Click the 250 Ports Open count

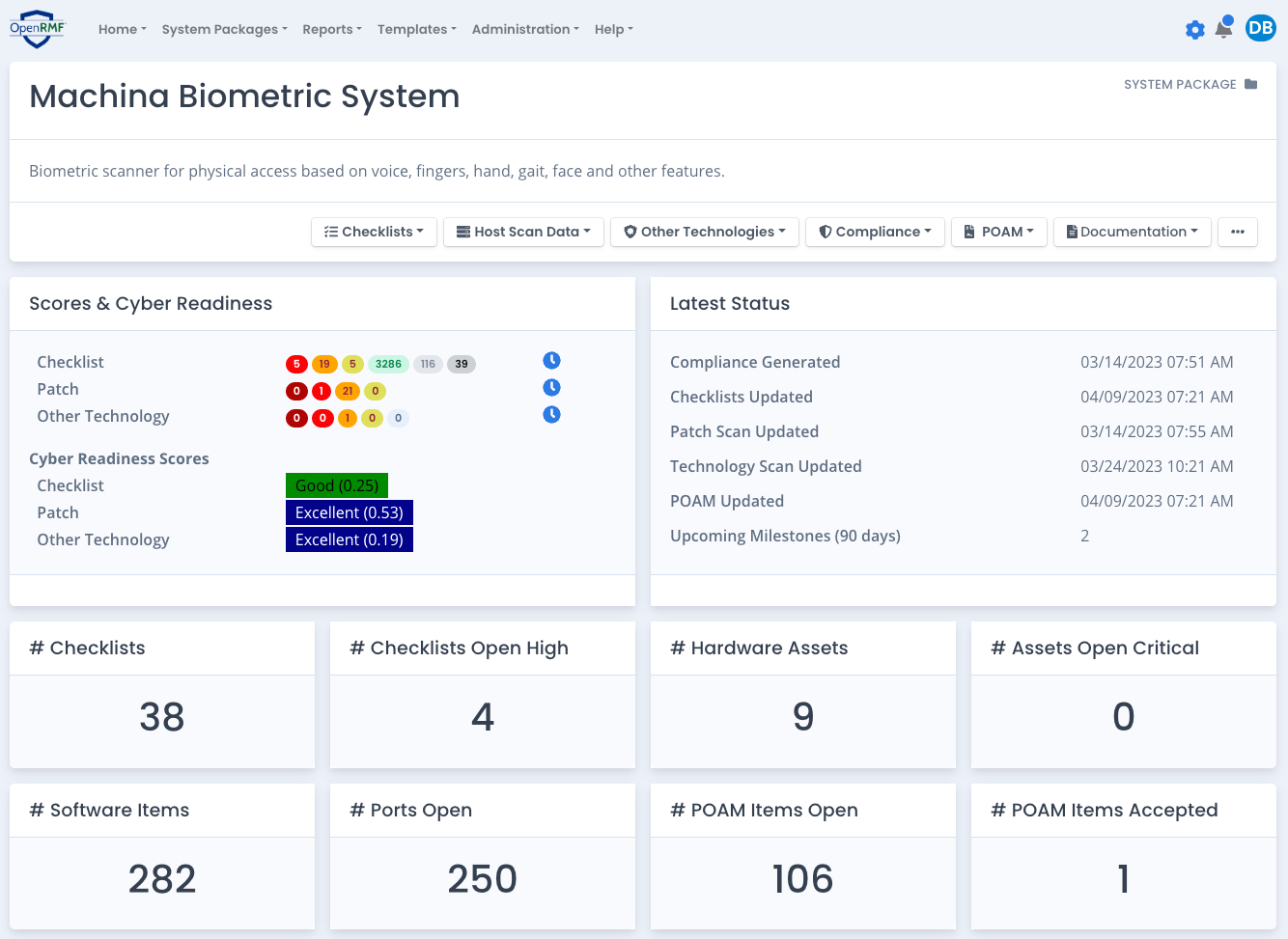click(x=483, y=879)
